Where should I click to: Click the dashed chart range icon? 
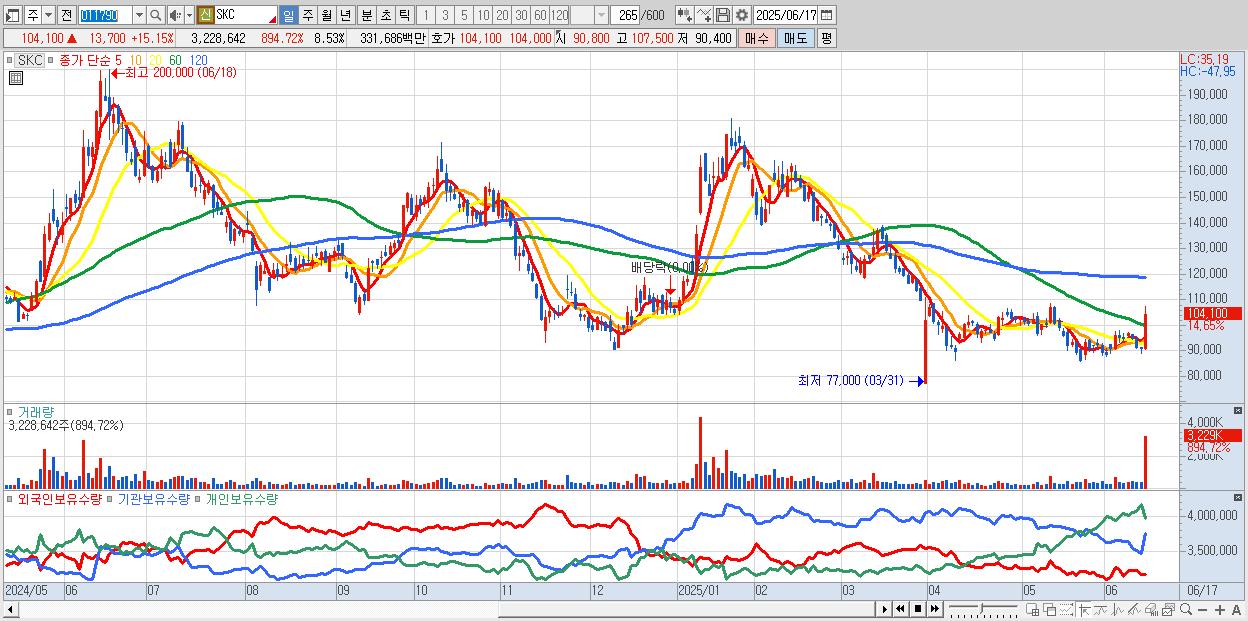pyautogui.click(x=1066, y=609)
